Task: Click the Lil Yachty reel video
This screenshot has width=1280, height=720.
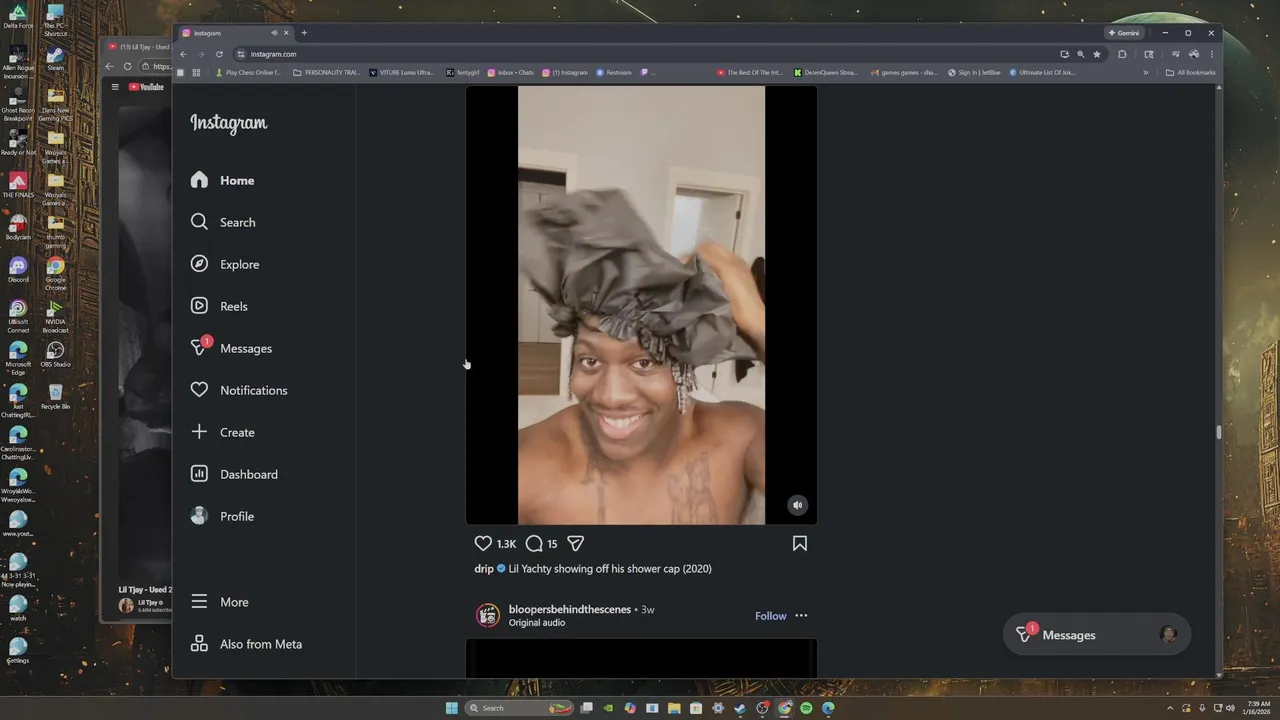Action: point(641,305)
